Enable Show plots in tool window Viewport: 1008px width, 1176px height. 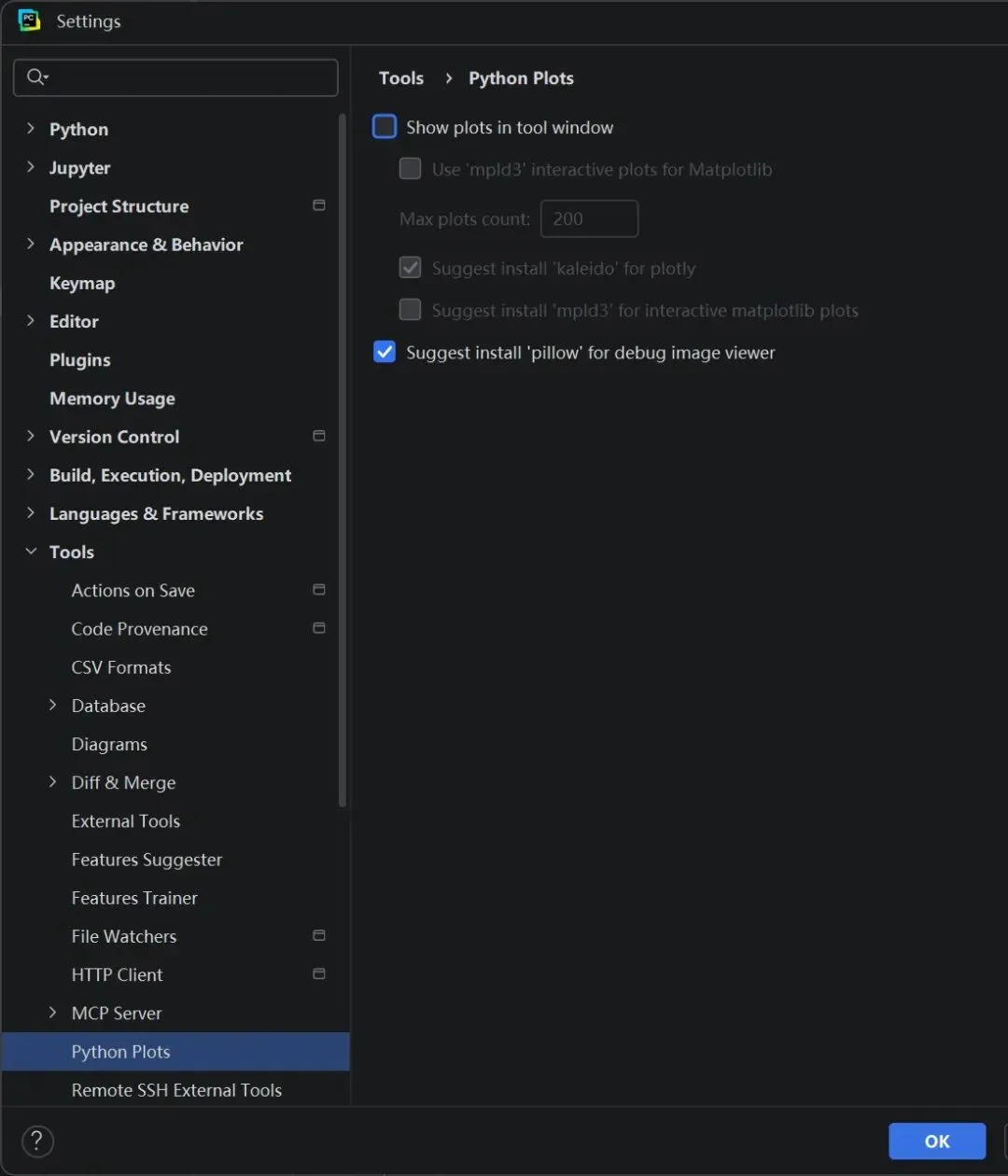click(385, 127)
